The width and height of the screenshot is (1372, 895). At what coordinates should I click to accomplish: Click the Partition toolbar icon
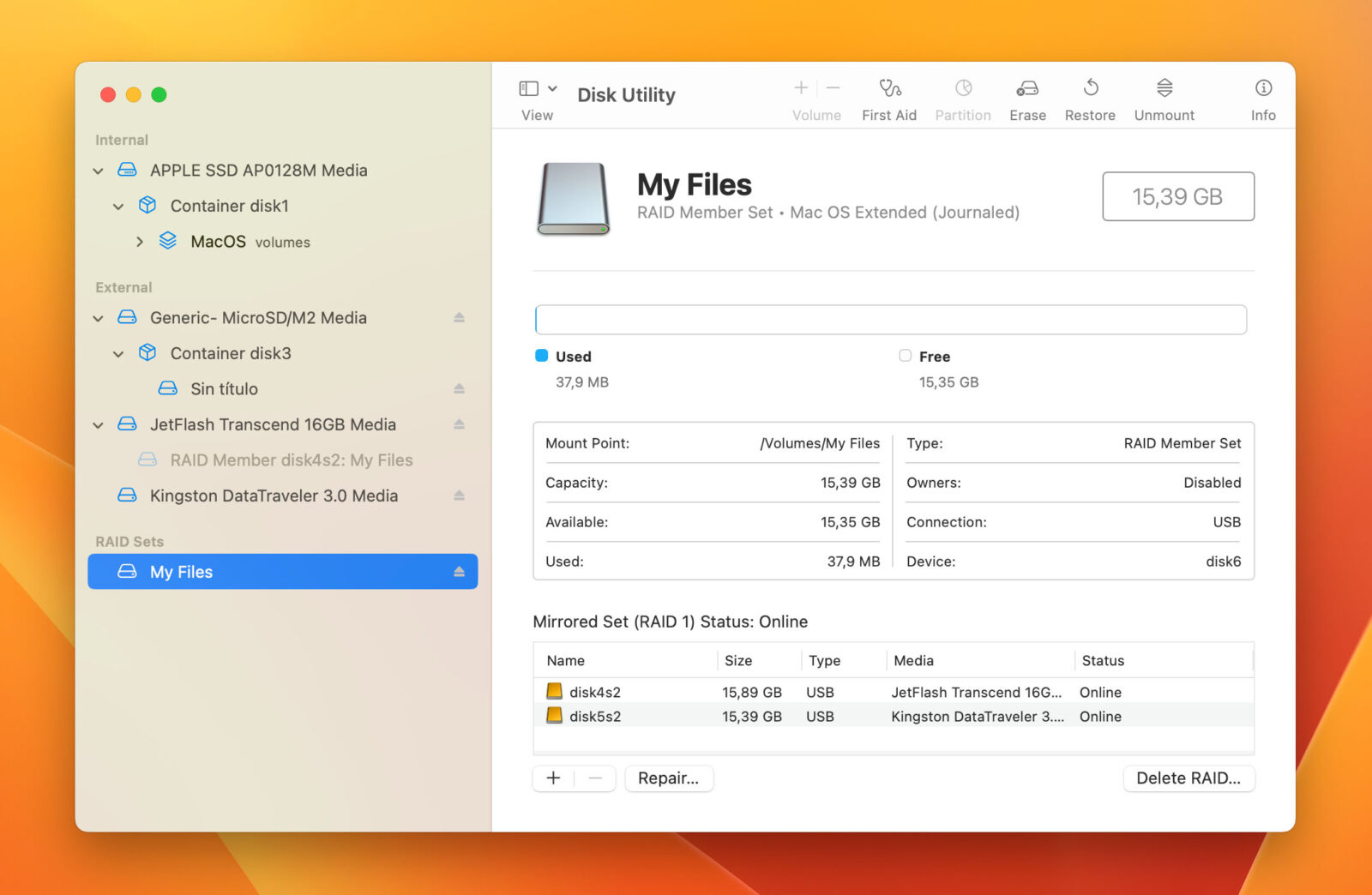pyautogui.click(x=962, y=96)
